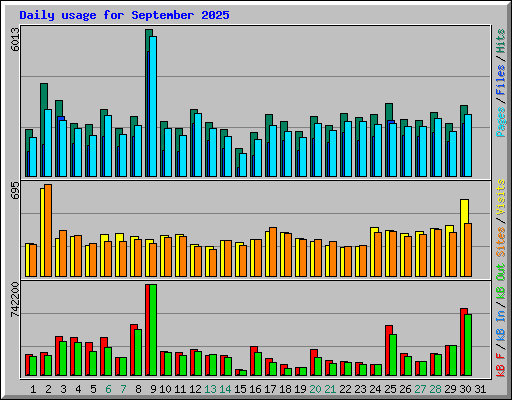The image size is (512, 400).
Task: Click day 29 on the x-axis
Action: (x=450, y=389)
